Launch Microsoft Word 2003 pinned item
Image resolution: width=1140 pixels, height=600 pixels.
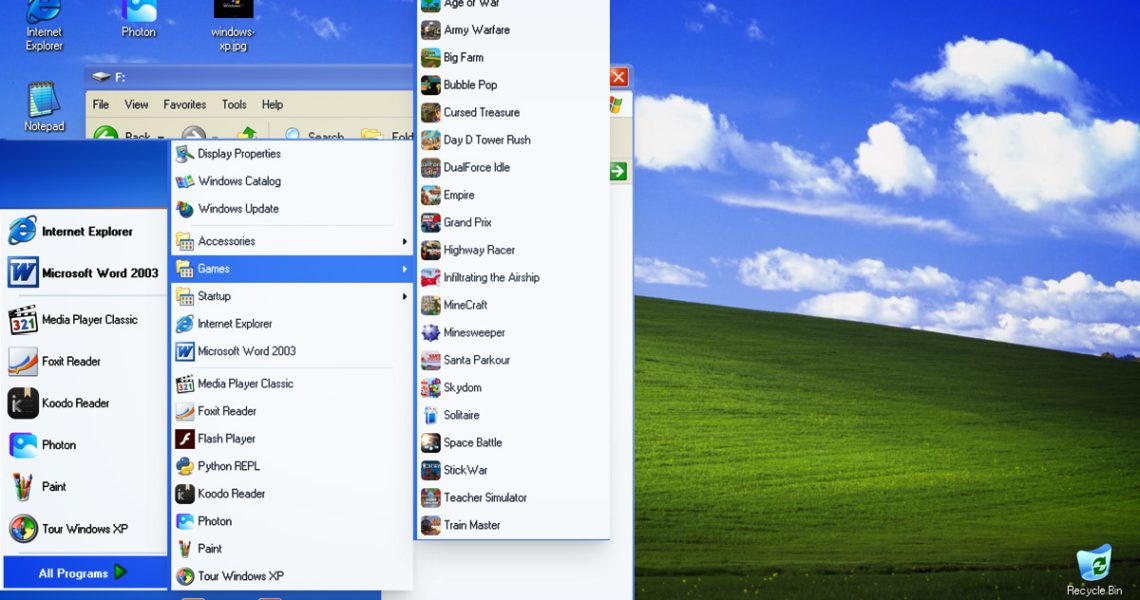pyautogui.click(x=84, y=273)
